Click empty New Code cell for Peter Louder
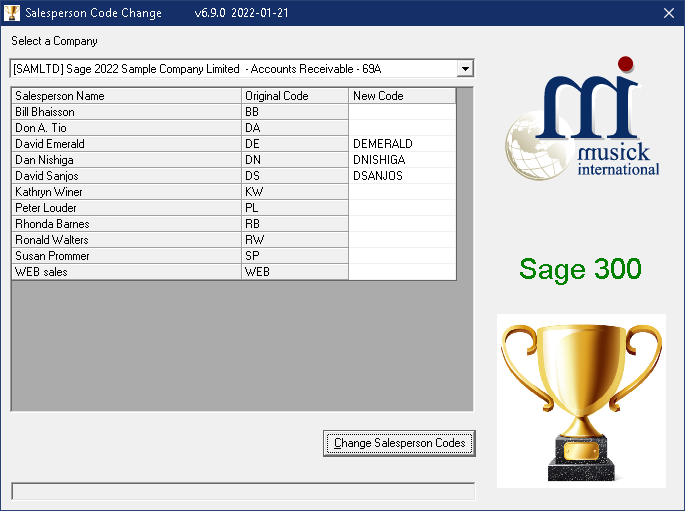 (402, 208)
